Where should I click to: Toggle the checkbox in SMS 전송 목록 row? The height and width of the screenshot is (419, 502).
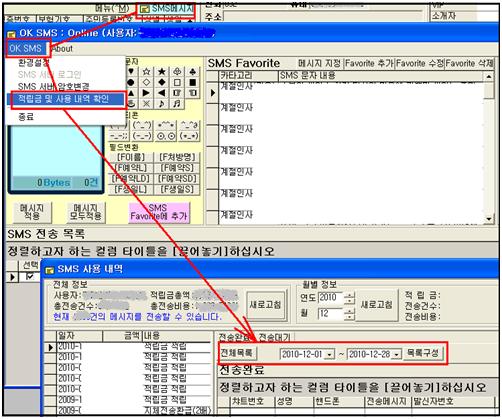[30, 276]
